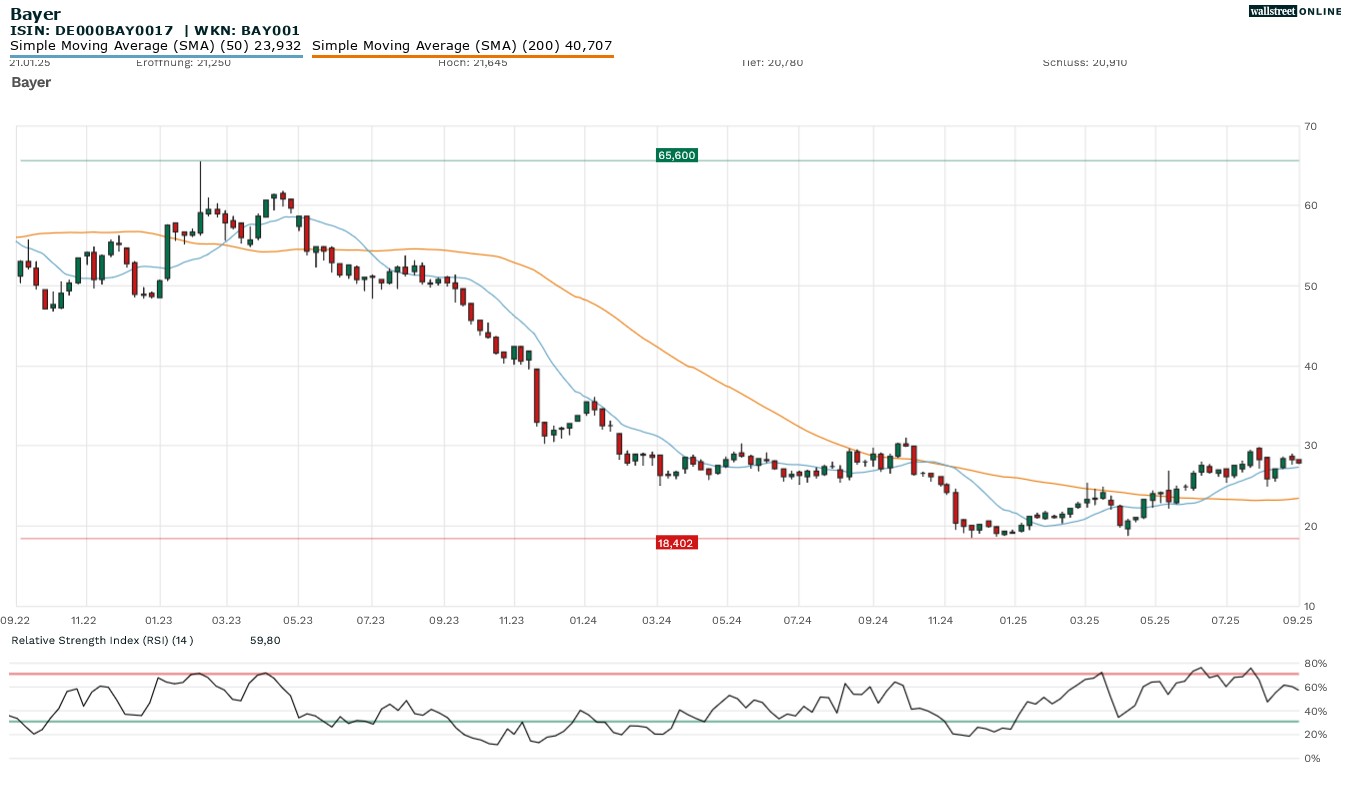This screenshot has height=786, width=1349.
Task: Click the 01.24 x-axis label
Action: point(583,620)
